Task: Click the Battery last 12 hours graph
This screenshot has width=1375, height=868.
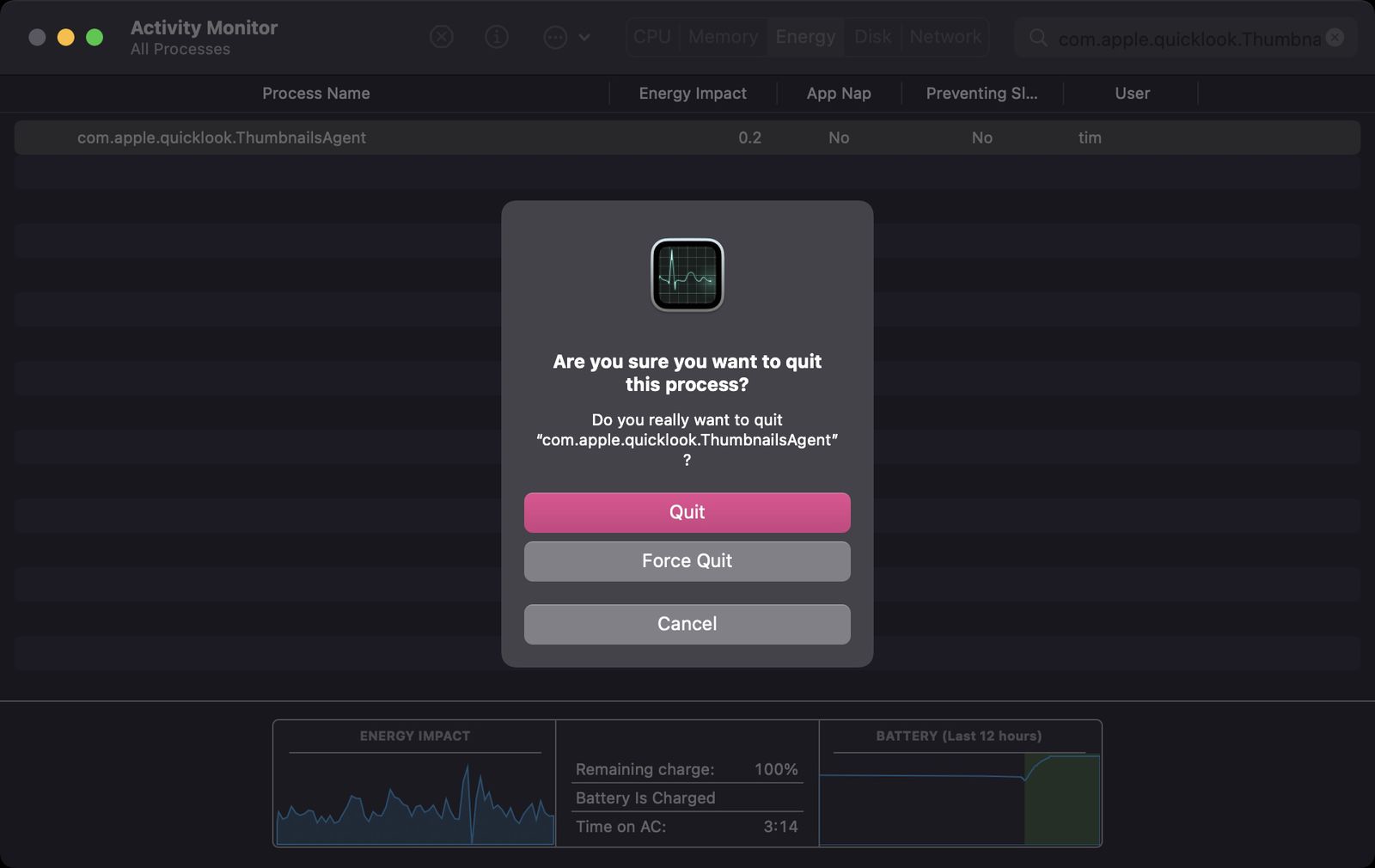Action: click(960, 799)
